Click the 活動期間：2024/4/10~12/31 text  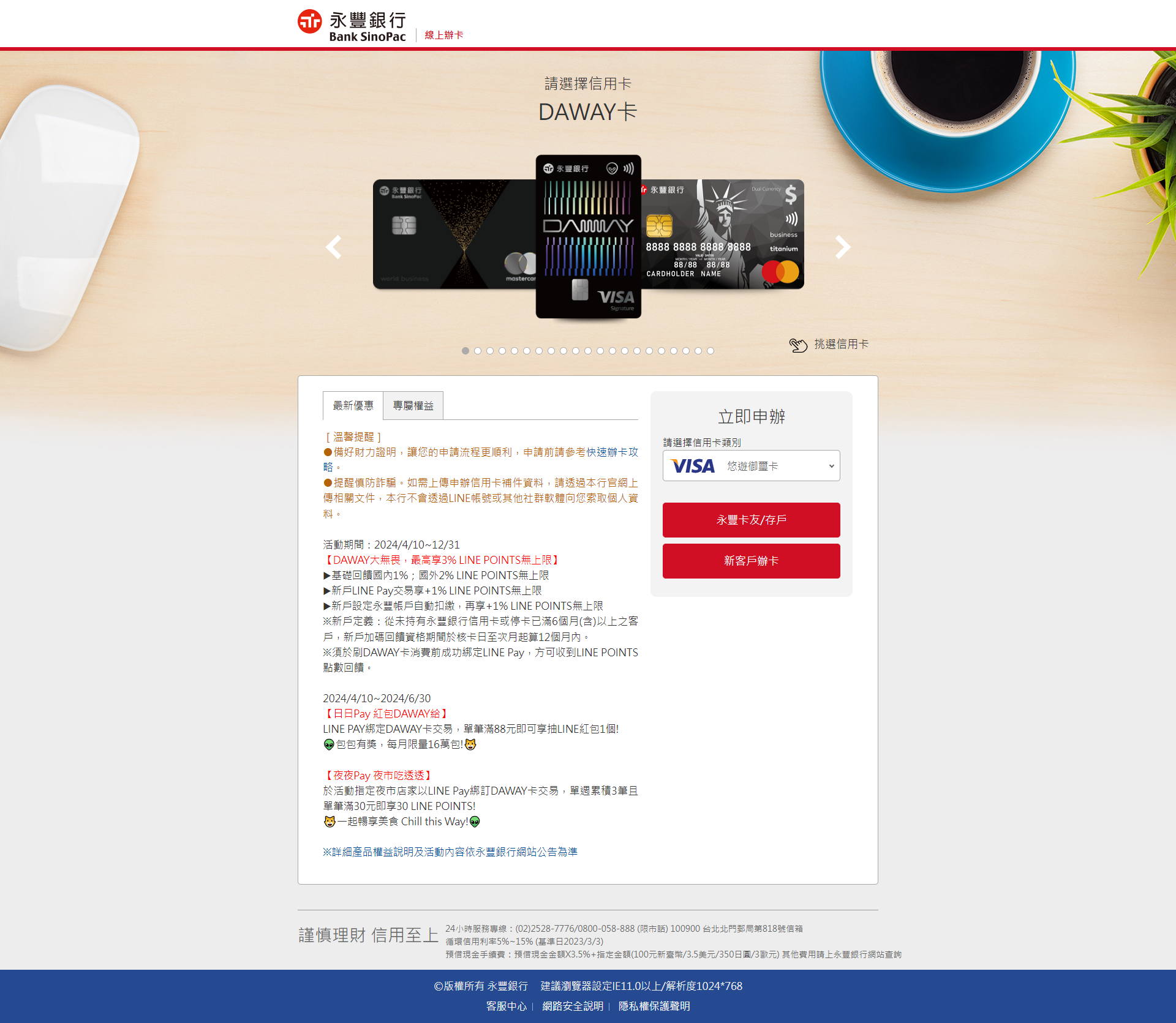(x=391, y=544)
